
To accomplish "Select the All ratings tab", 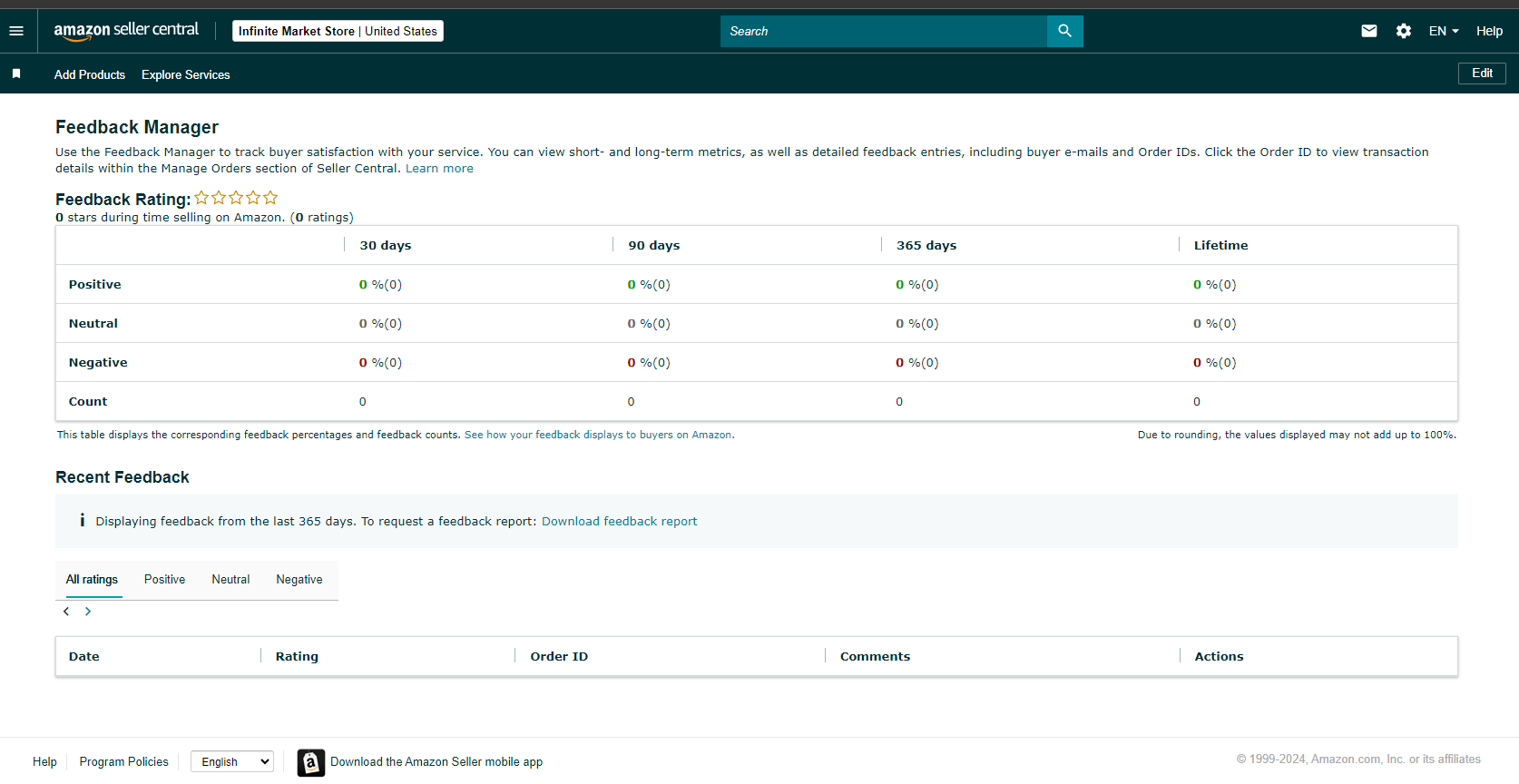I will (92, 580).
